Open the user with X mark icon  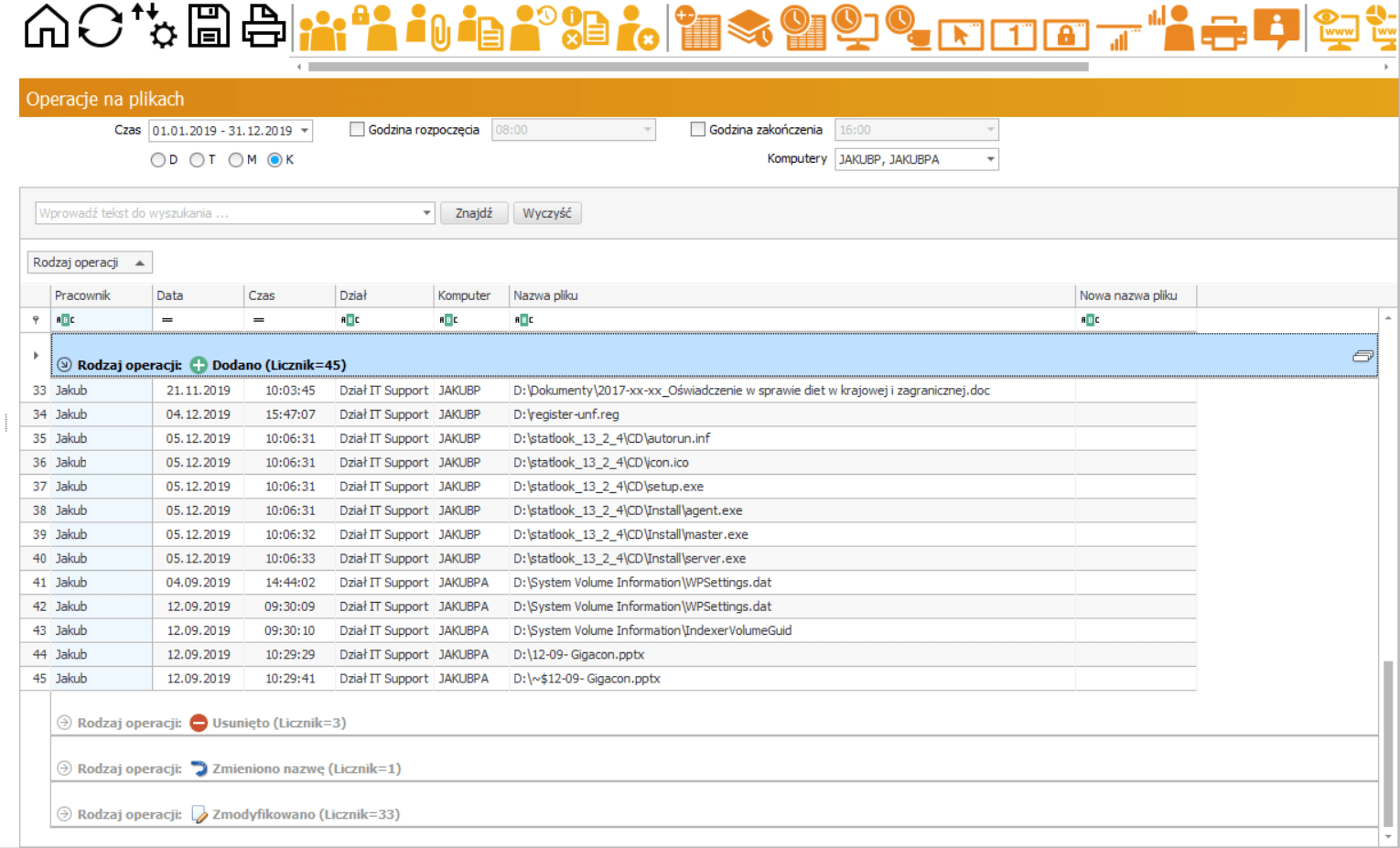[x=638, y=27]
